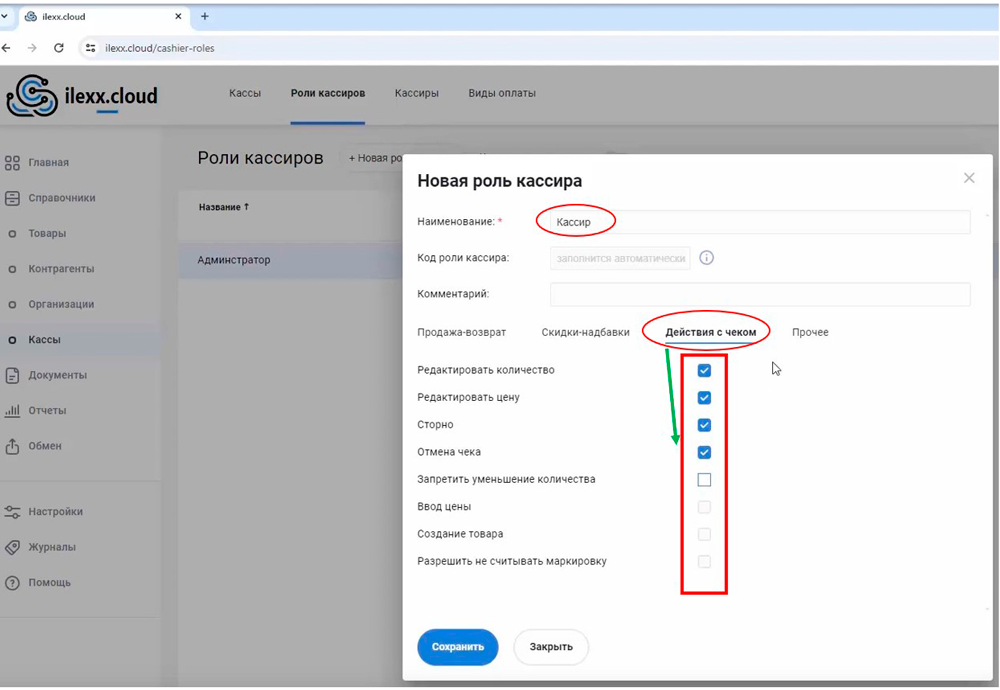The image size is (1000, 690).
Task: Open the Обмен exchange section
Action: (45, 446)
